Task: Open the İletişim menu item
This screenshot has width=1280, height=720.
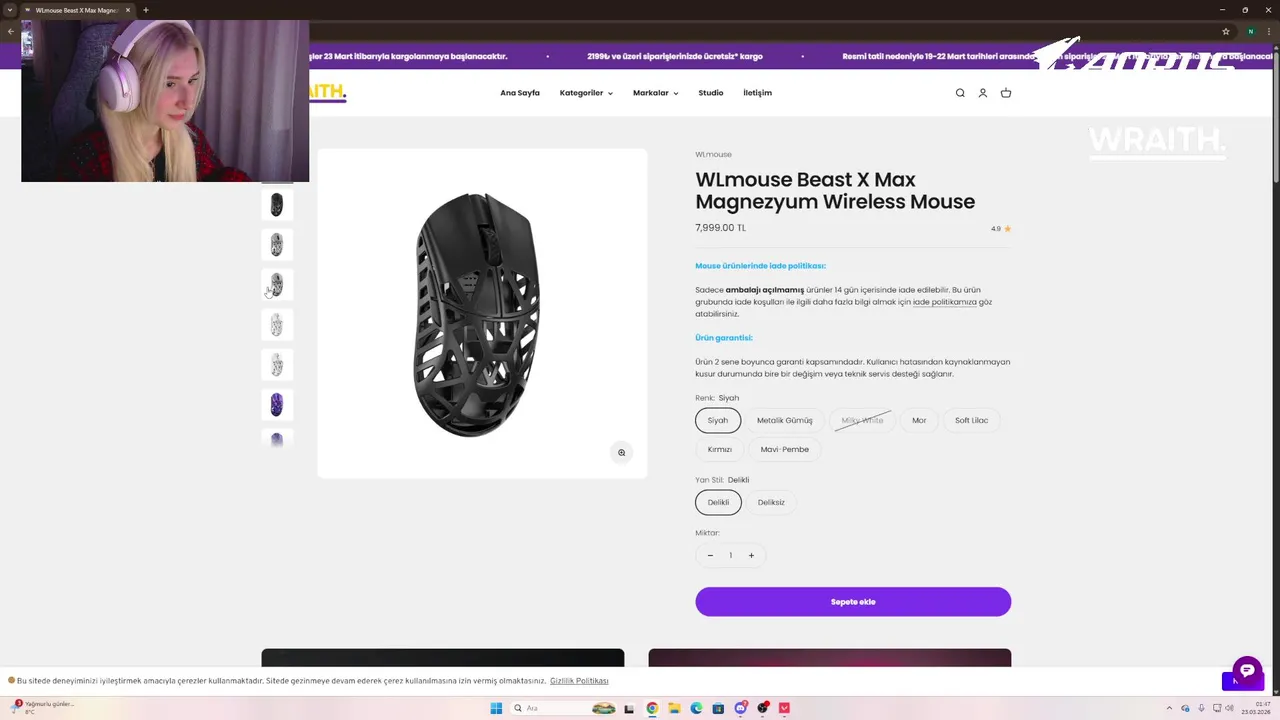Action: (x=757, y=93)
